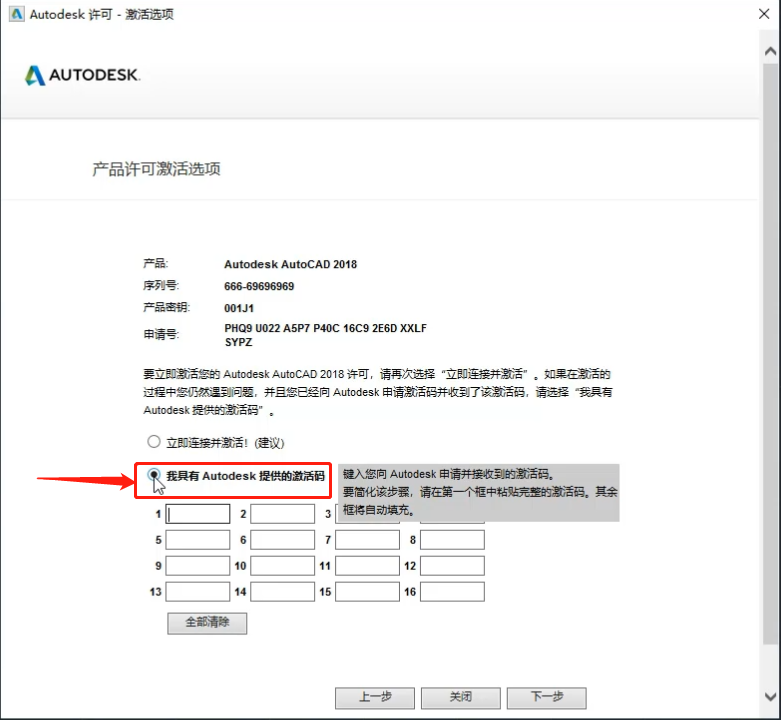Click activation code field 1
The image size is (781, 720).
coord(198,514)
